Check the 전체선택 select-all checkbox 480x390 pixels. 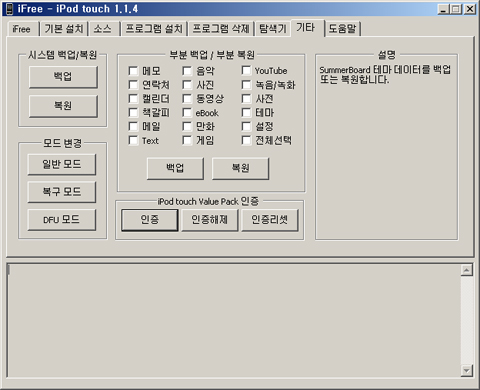pyautogui.click(x=246, y=140)
